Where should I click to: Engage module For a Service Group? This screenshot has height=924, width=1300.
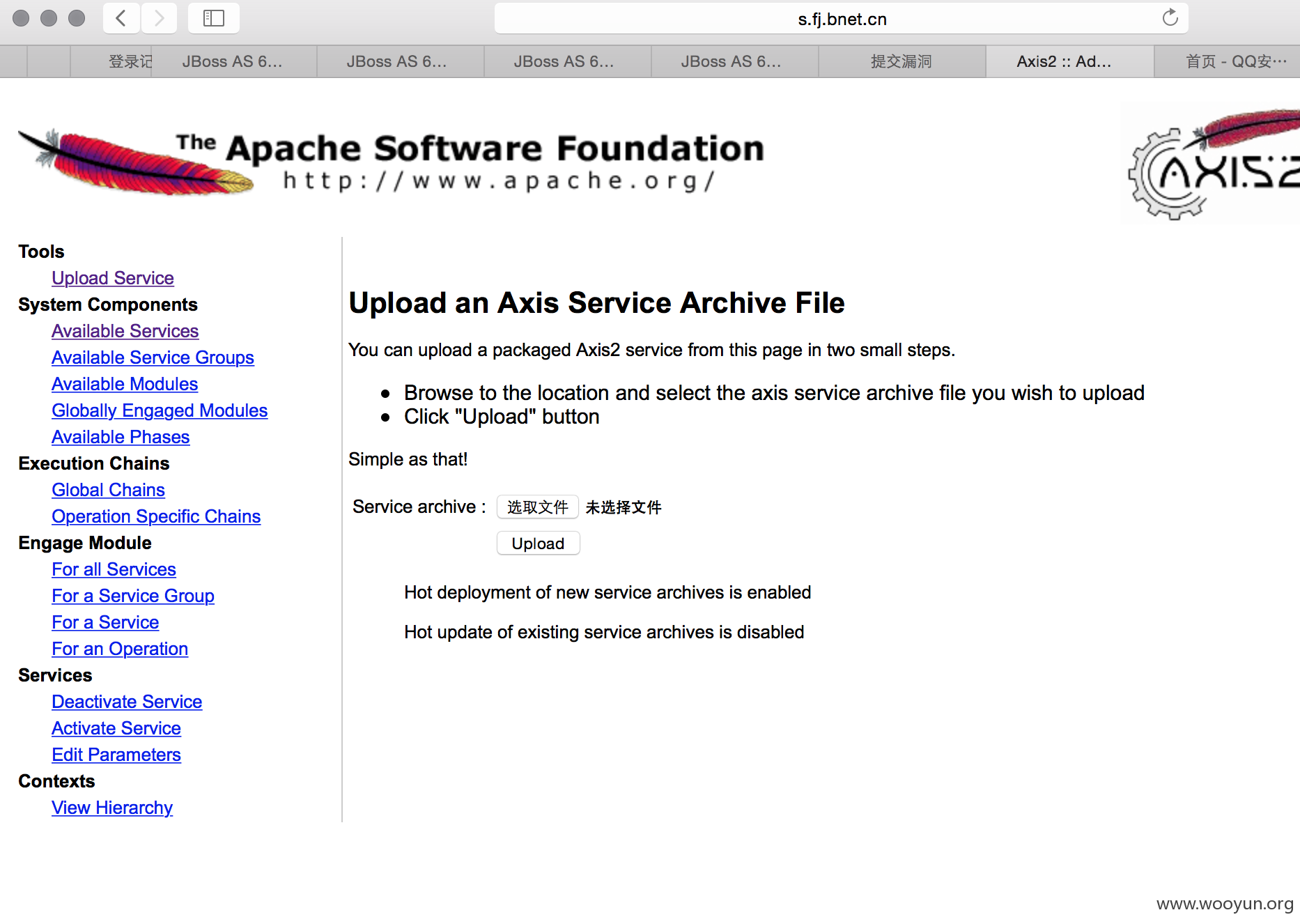coord(133,596)
